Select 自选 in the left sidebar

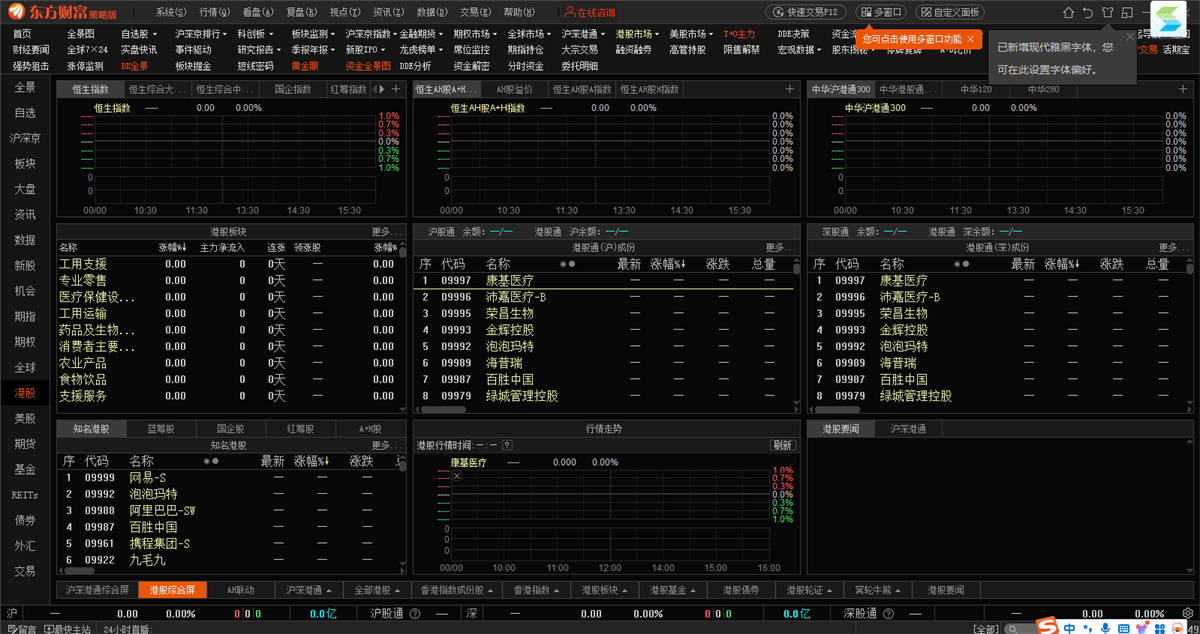point(25,113)
